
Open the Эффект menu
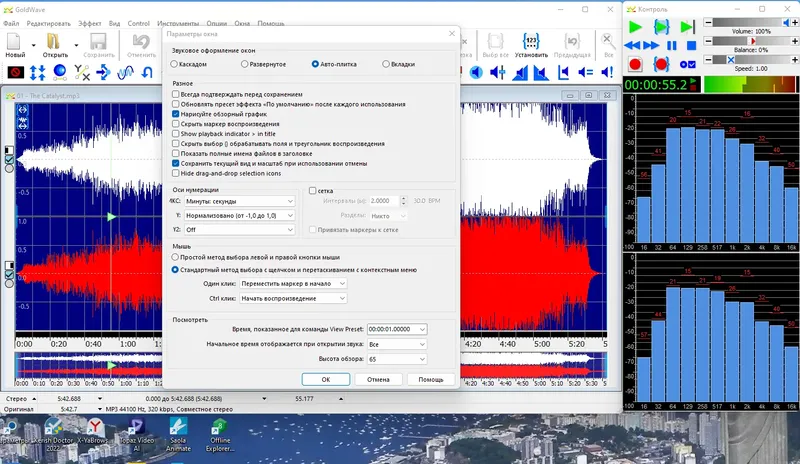tap(90, 22)
